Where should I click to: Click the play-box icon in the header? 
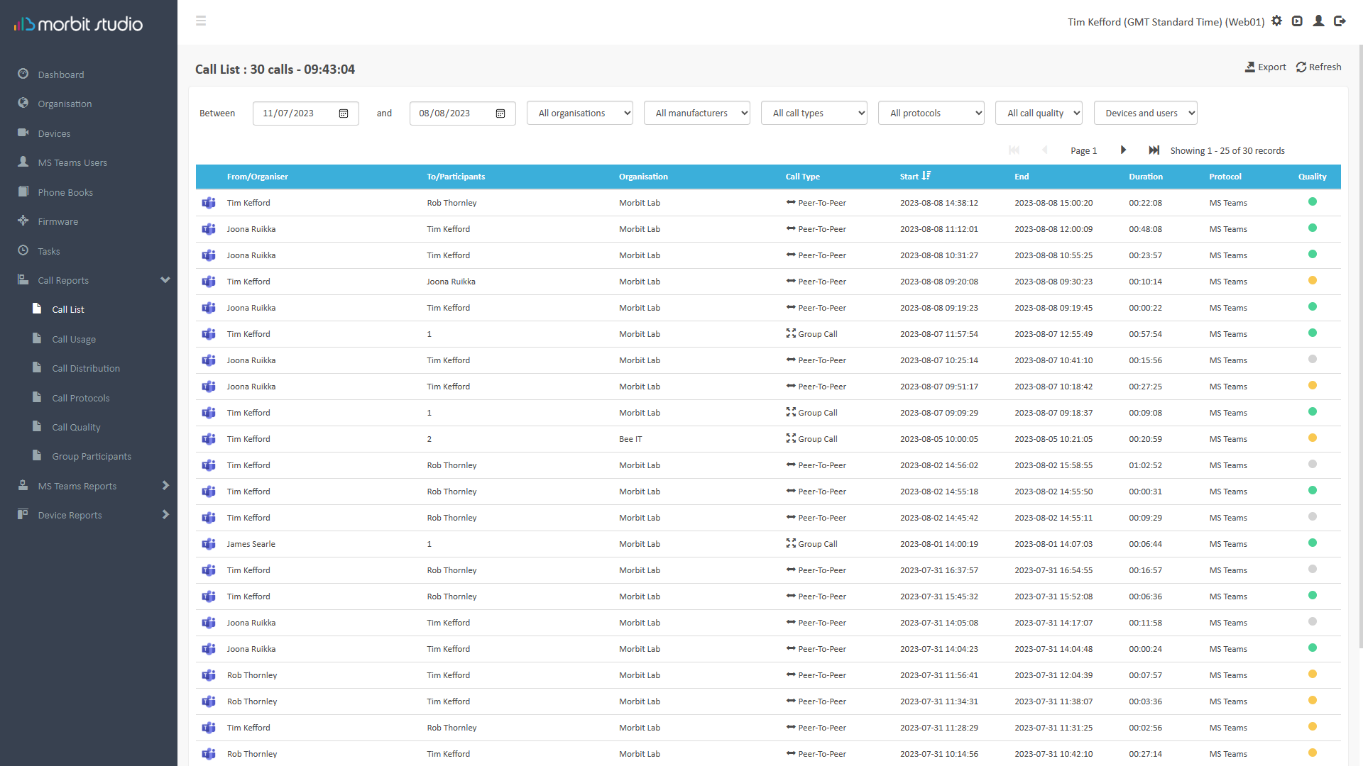coord(1297,21)
